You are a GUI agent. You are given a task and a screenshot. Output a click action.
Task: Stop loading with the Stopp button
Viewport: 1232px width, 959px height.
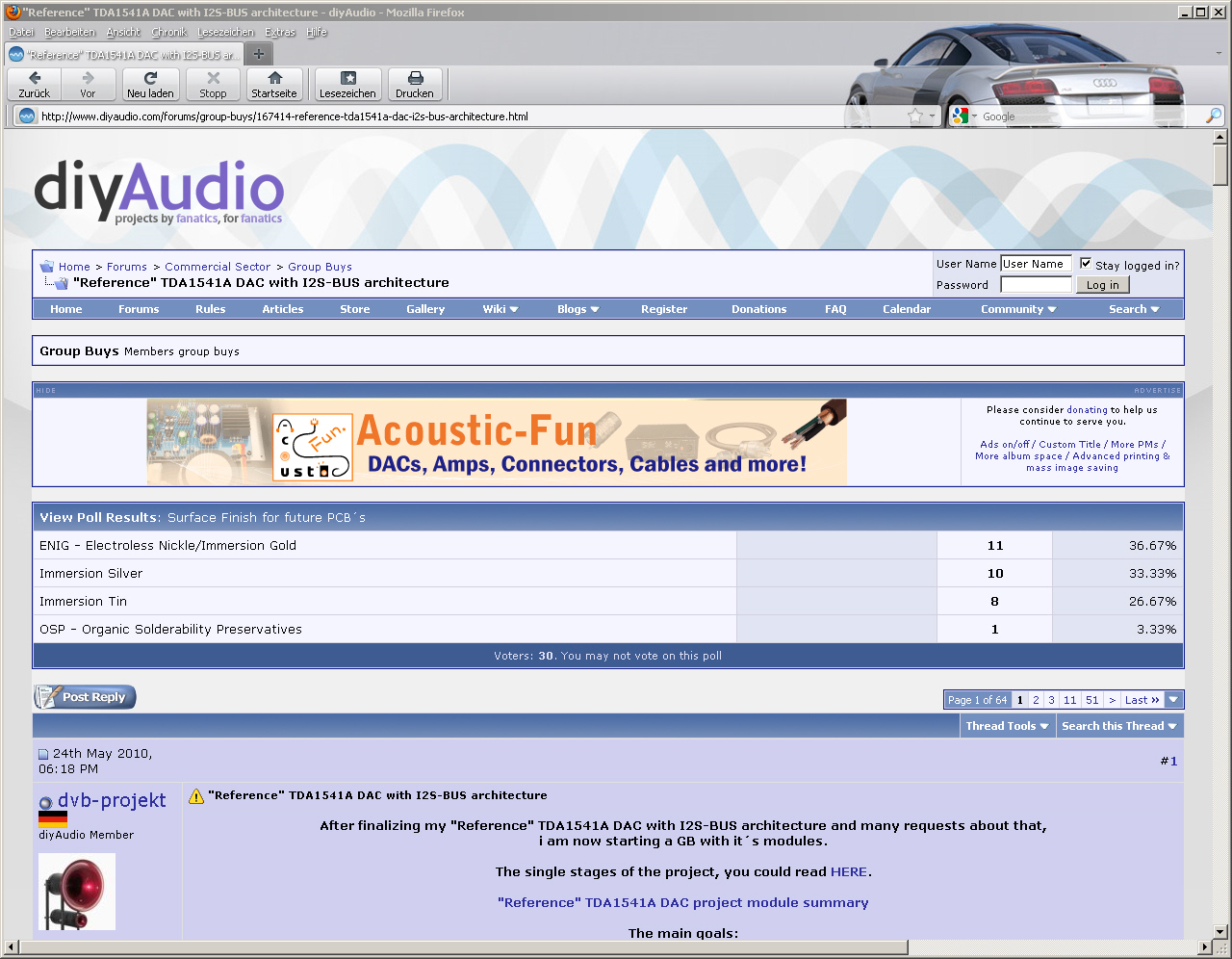[x=213, y=85]
